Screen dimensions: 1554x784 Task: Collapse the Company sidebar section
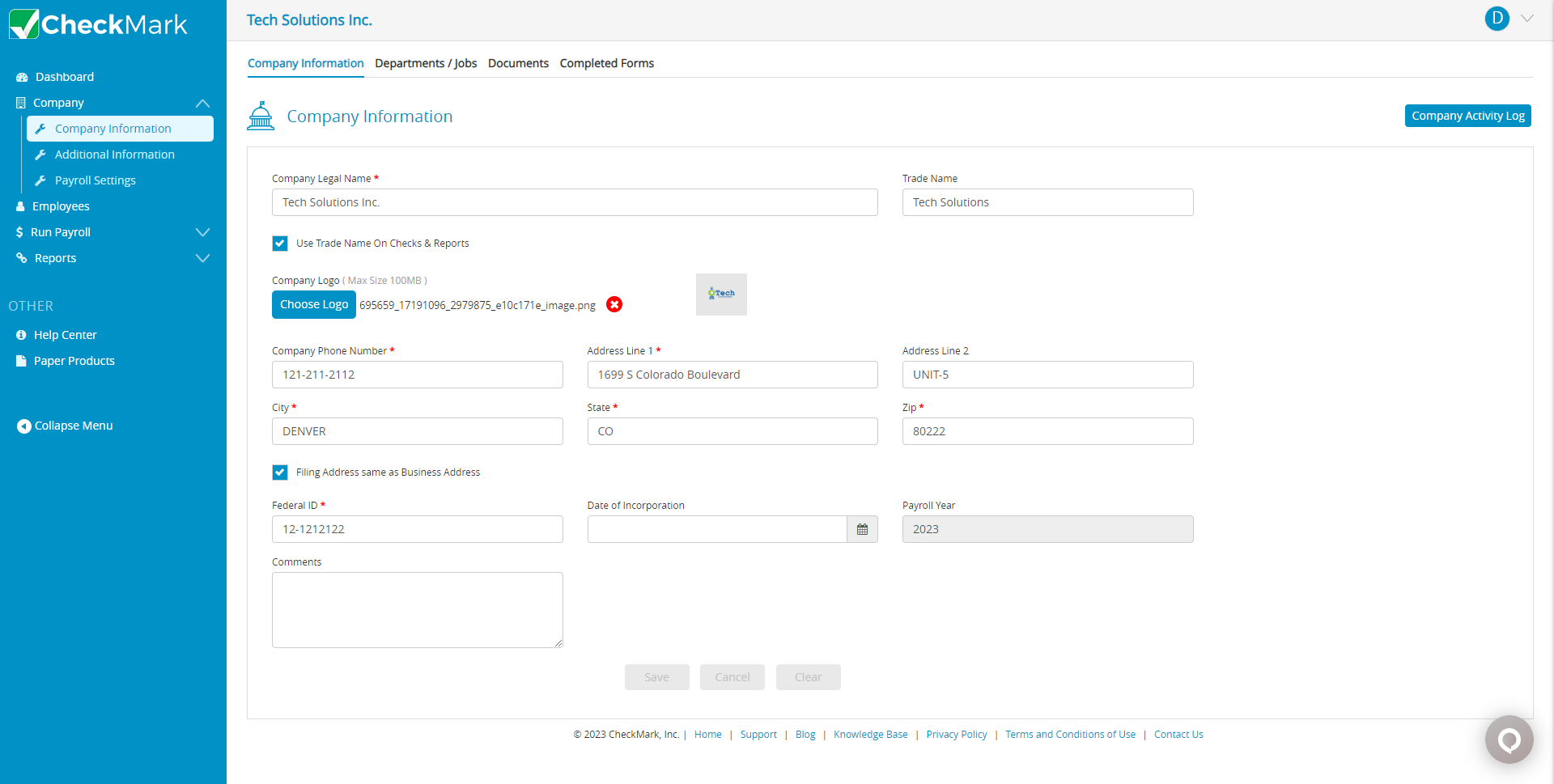coord(202,103)
